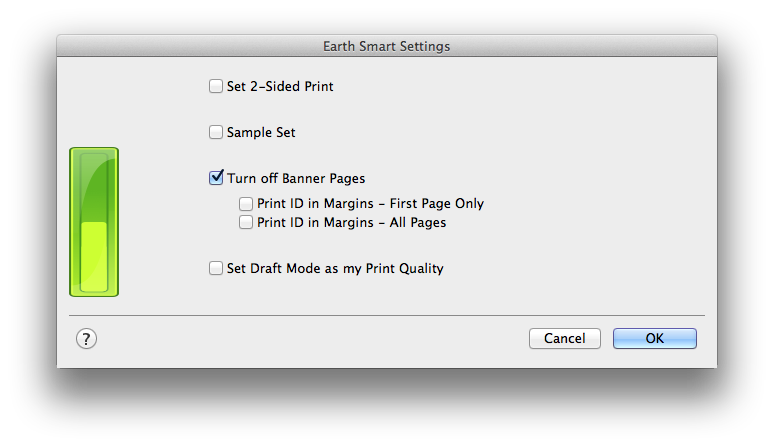Click the green Earth Smart meter graphic

point(94,222)
